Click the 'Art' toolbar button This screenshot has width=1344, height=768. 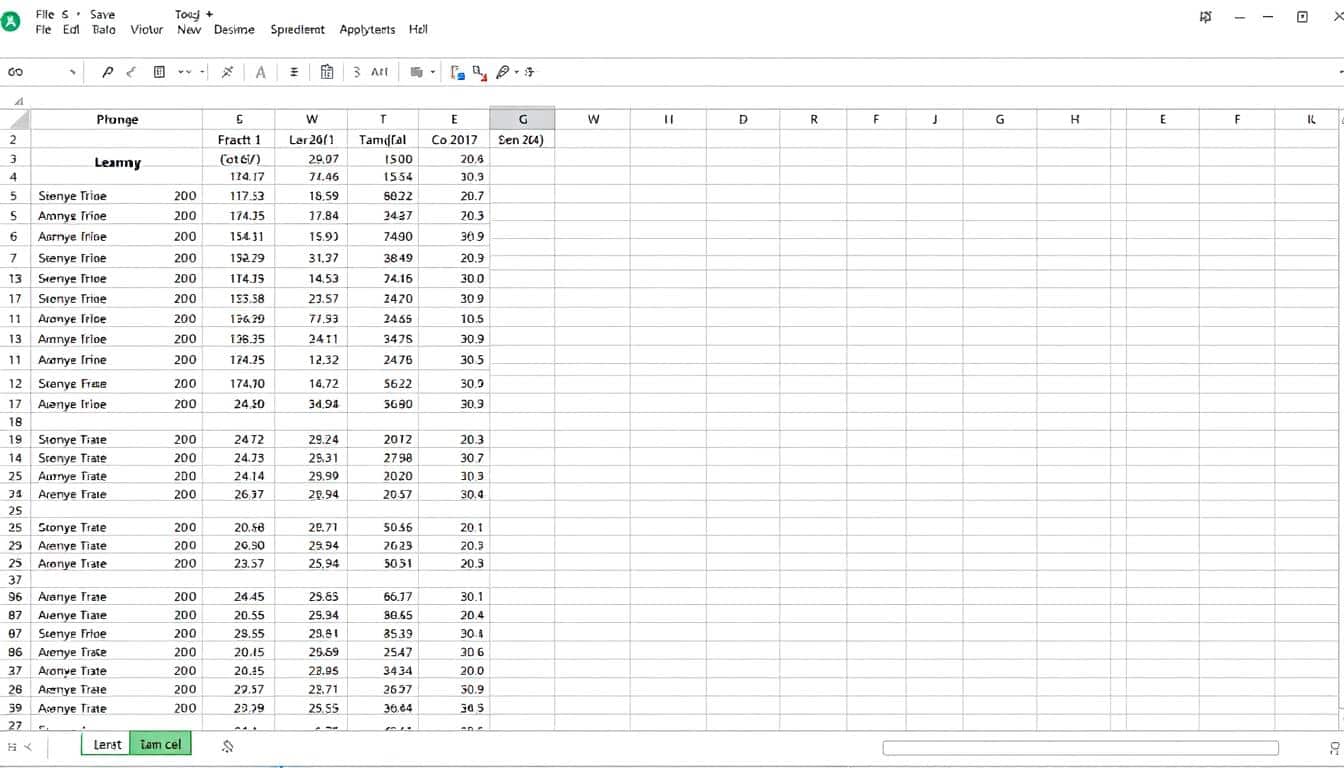pyautogui.click(x=379, y=72)
